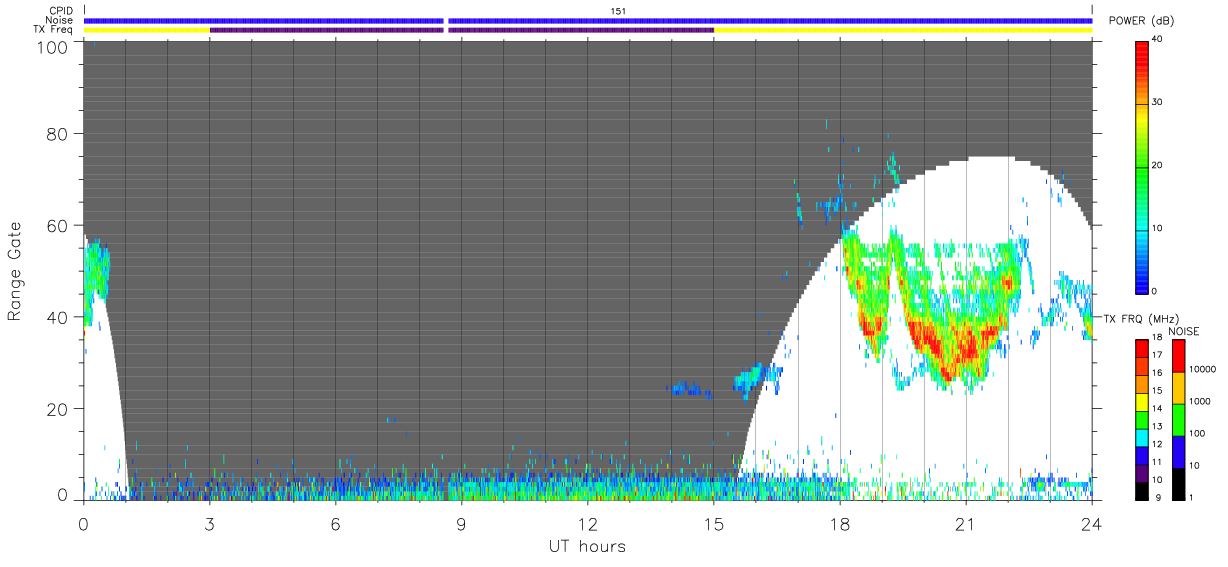Viewport: 1228px width, 567px height.
Task: Click the green NOISE colorbar segment
Action: click(1179, 420)
